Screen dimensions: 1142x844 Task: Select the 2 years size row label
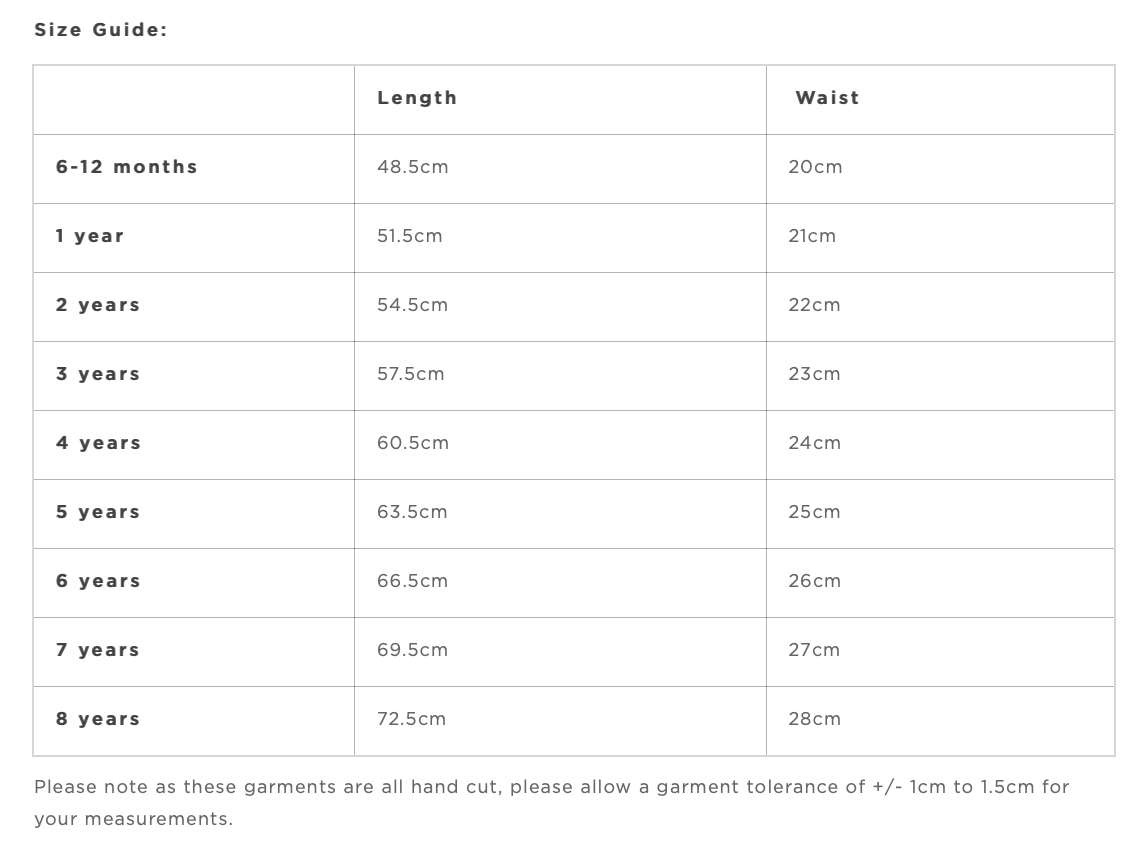(x=98, y=305)
